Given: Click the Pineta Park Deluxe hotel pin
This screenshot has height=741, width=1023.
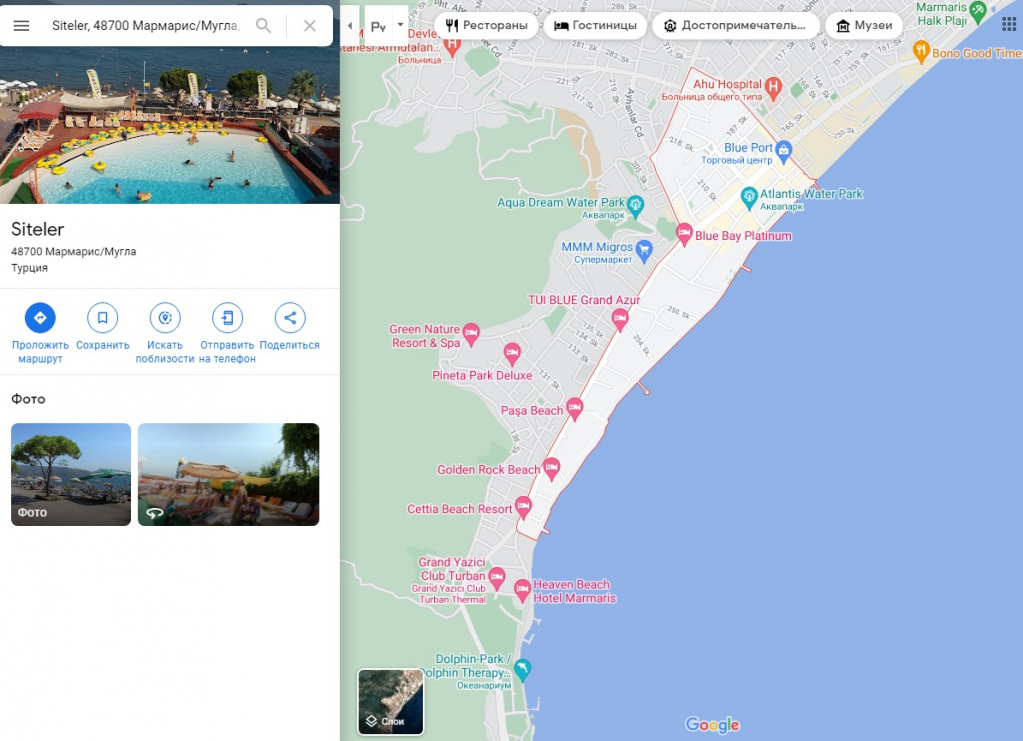Looking at the screenshot, I should tap(512, 354).
